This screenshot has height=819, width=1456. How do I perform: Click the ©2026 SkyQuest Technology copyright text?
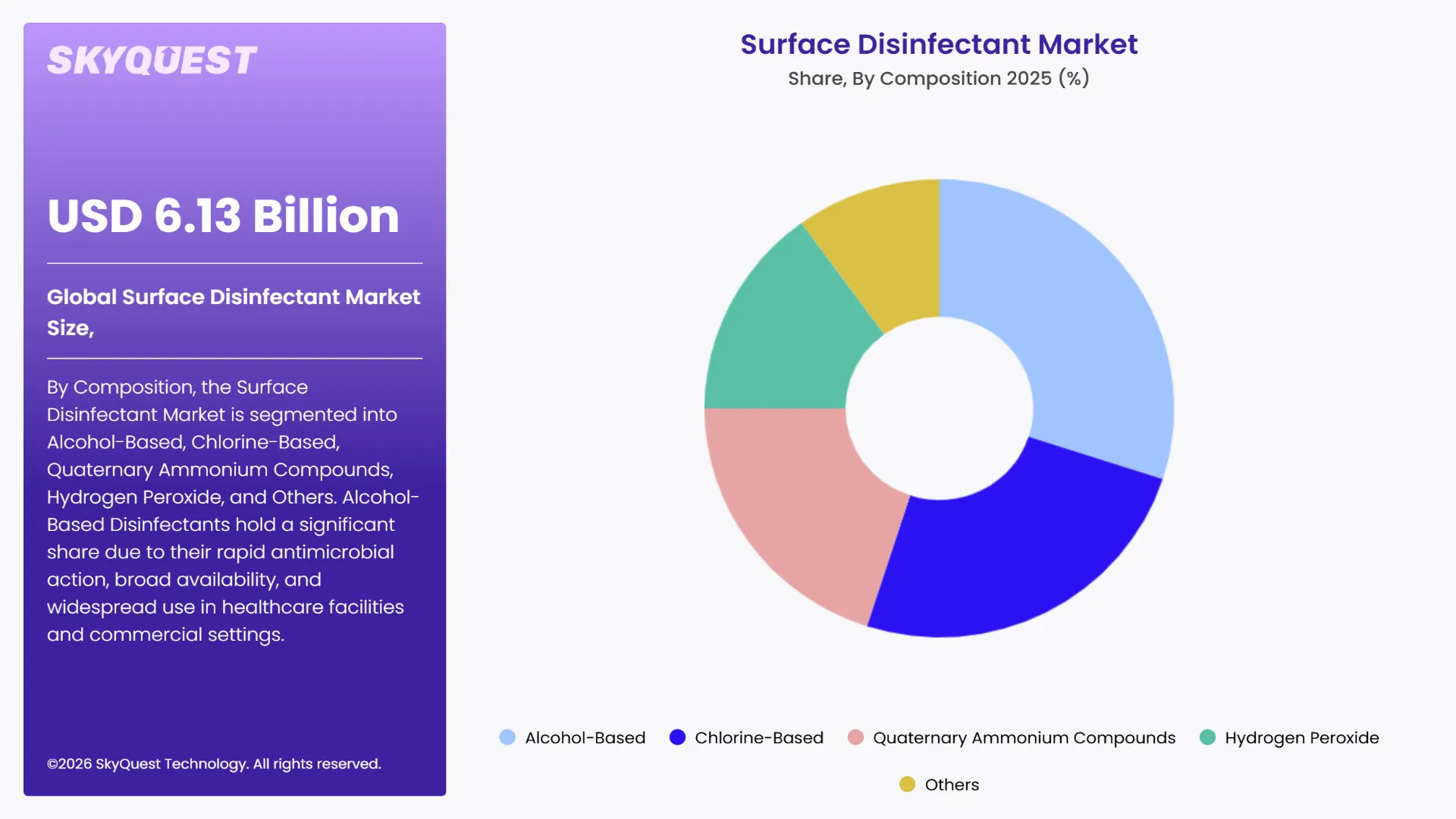coord(214,764)
